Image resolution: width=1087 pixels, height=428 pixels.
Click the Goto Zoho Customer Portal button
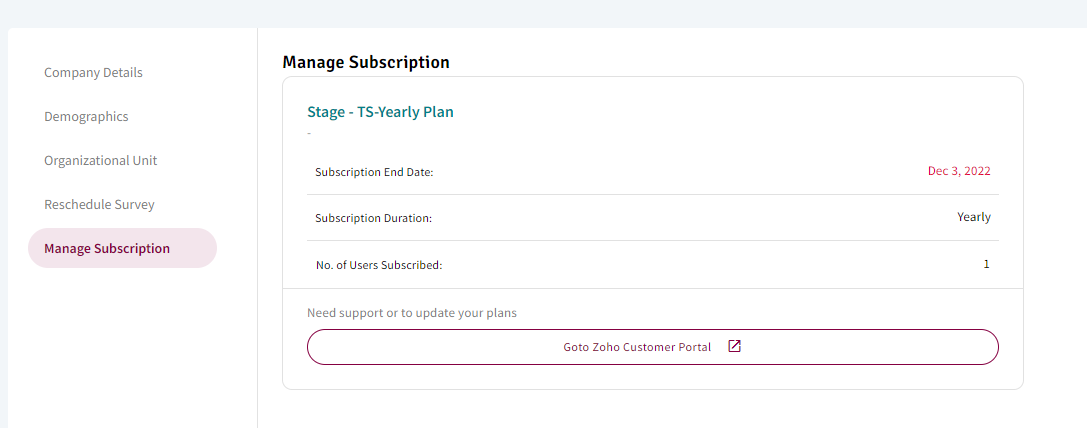point(652,347)
